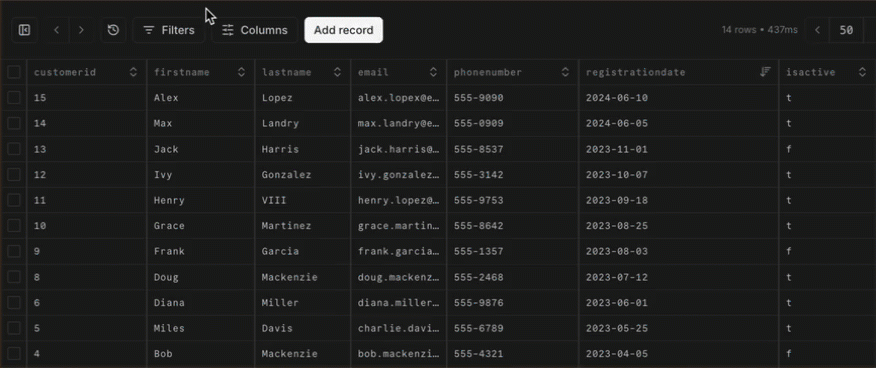Sort by the lastname column arrows
The width and height of the screenshot is (876, 368).
[x=337, y=72]
